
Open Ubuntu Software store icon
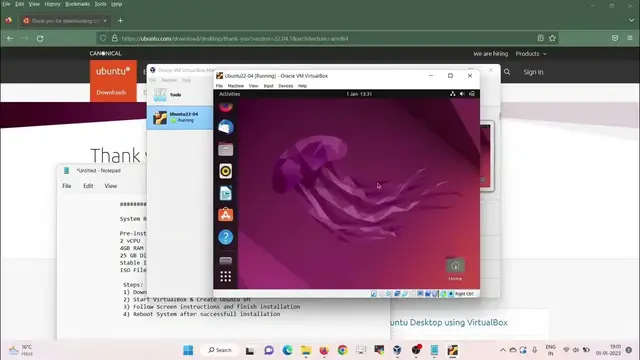[x=226, y=215]
